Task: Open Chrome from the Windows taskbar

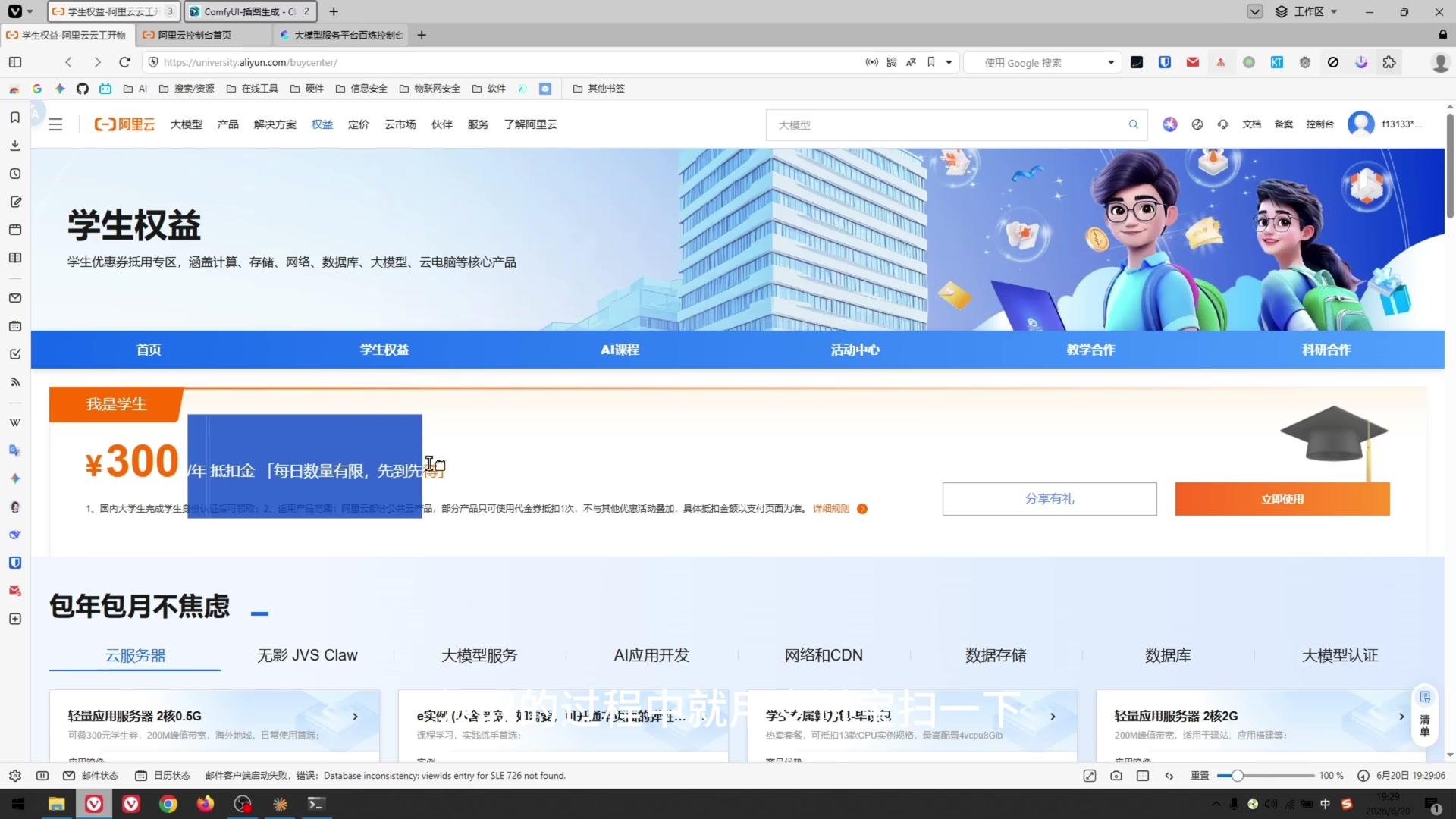Action: (168, 804)
